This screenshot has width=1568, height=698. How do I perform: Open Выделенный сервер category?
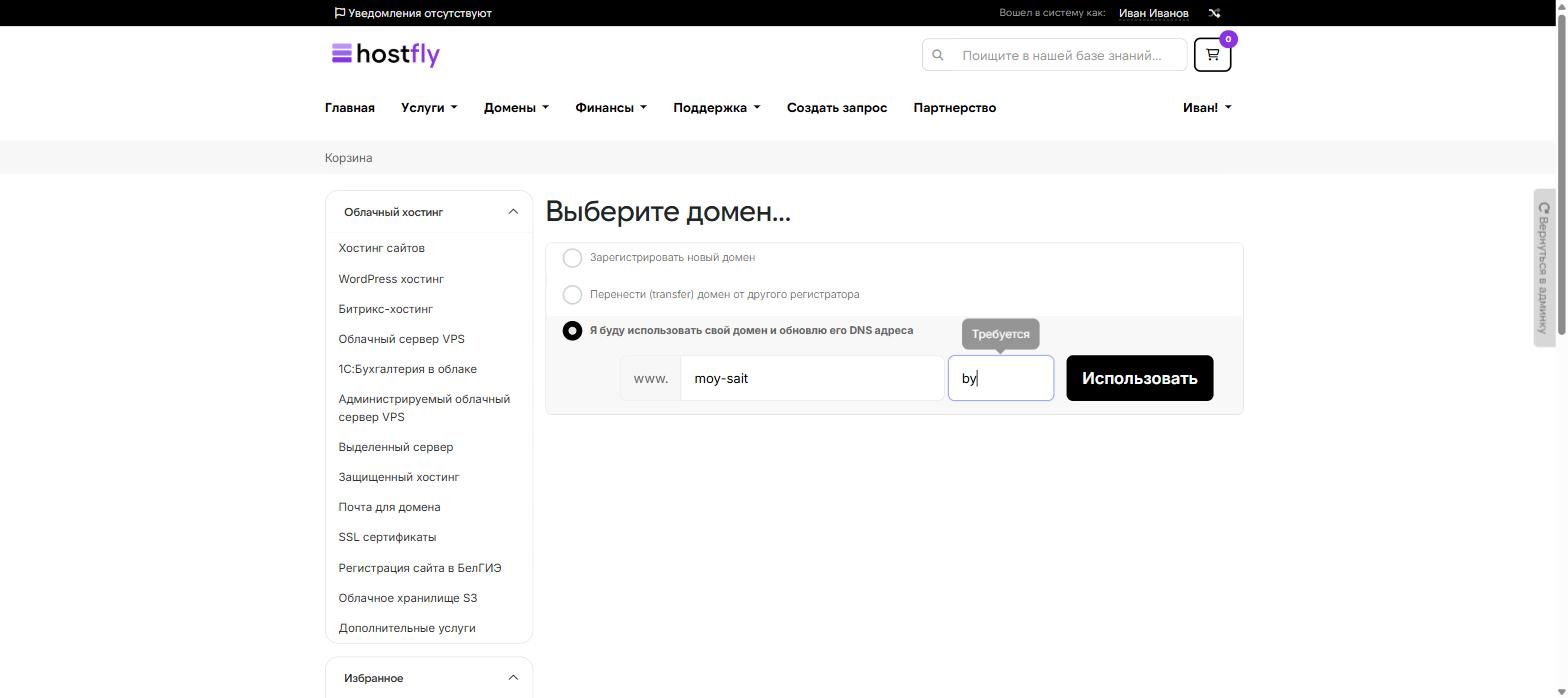(396, 447)
